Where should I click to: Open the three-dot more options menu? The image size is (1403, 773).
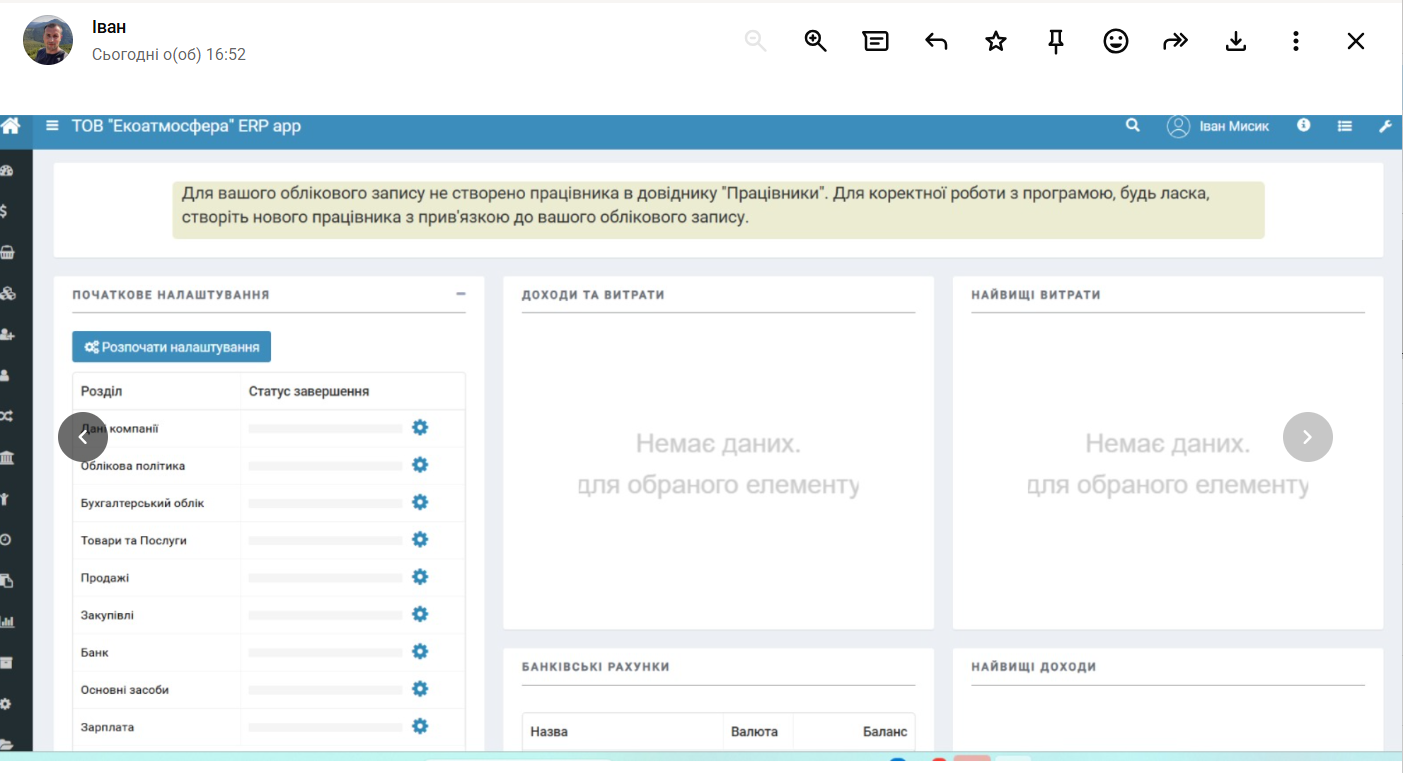(1296, 41)
